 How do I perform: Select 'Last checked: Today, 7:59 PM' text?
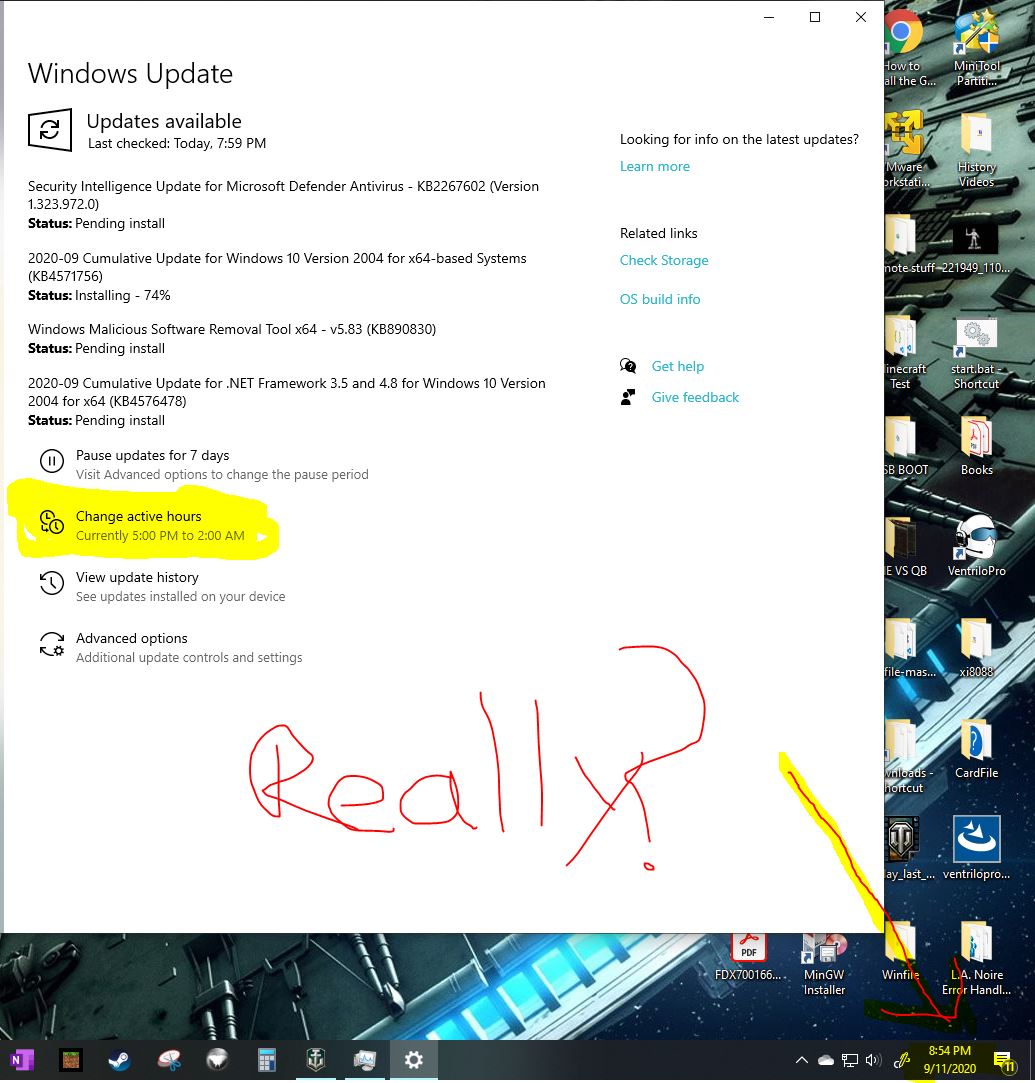177,143
